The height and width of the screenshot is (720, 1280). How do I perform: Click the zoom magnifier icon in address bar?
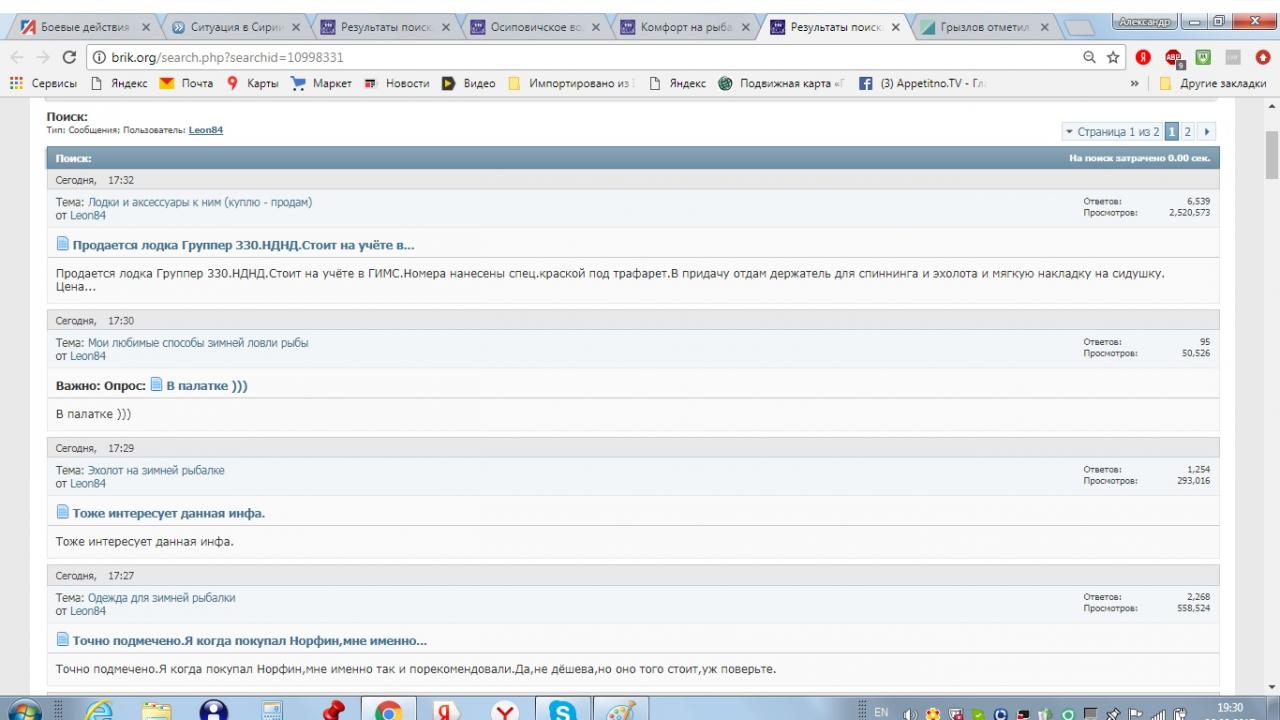click(x=1089, y=58)
